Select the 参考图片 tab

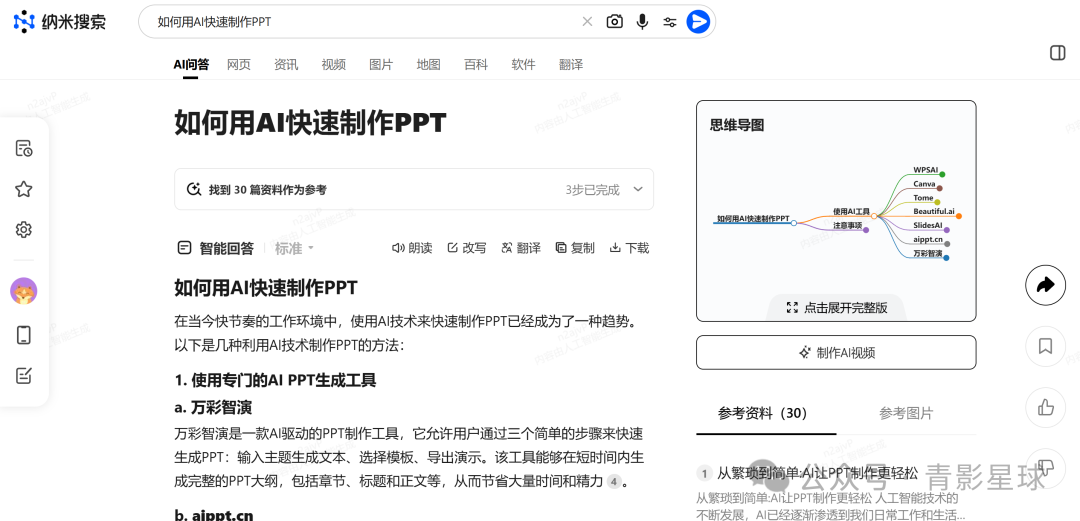click(906, 413)
